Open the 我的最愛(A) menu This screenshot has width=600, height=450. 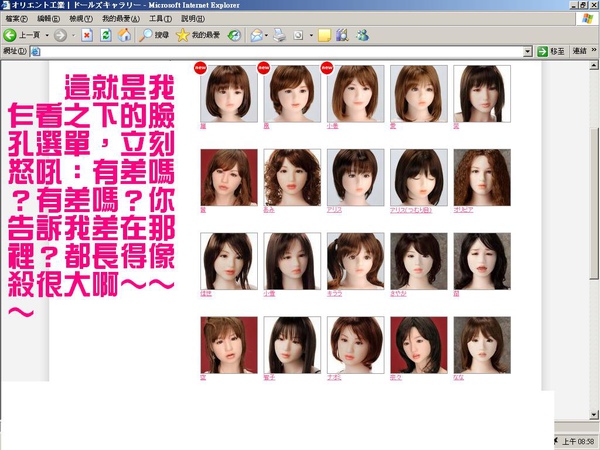pyautogui.click(x=121, y=18)
